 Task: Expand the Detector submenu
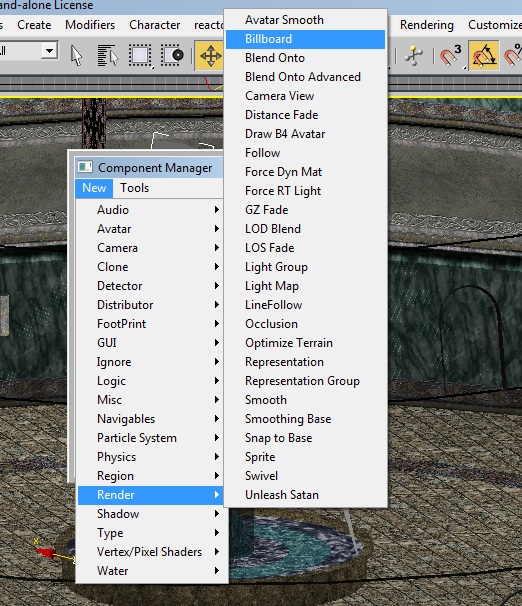point(150,286)
